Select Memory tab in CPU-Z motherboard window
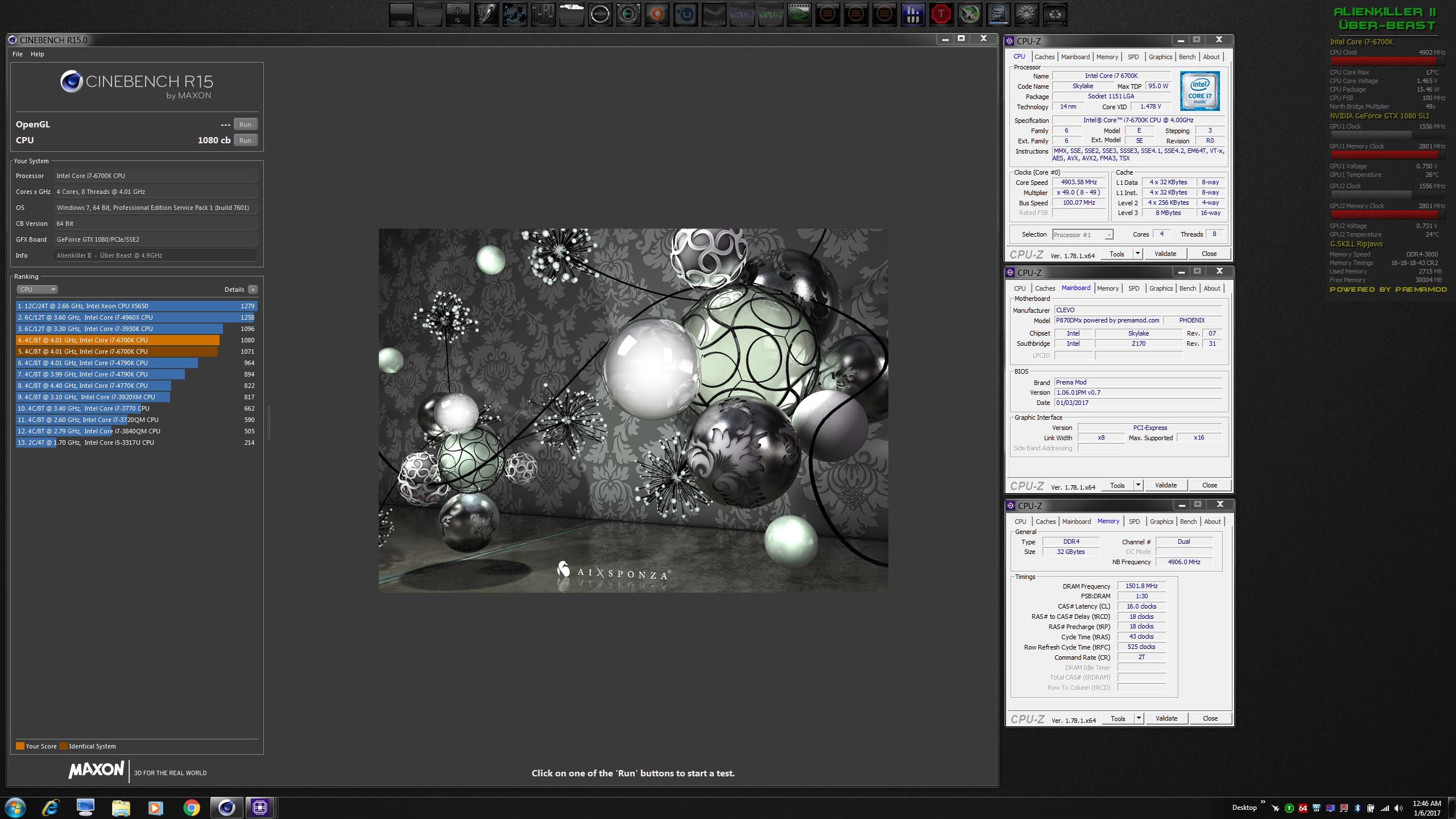Image resolution: width=1456 pixels, height=819 pixels. tap(1107, 288)
